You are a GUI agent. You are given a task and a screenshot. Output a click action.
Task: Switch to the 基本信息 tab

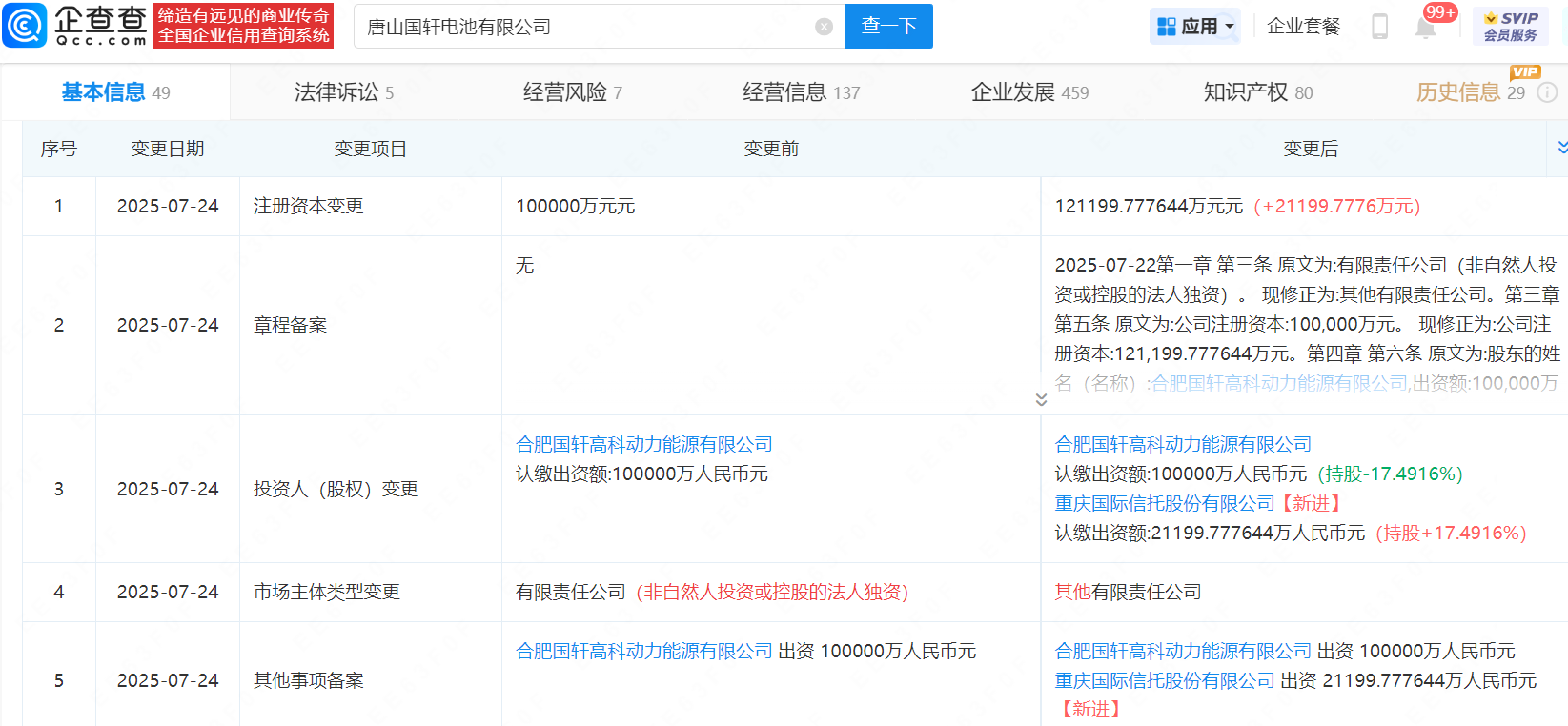pos(115,92)
